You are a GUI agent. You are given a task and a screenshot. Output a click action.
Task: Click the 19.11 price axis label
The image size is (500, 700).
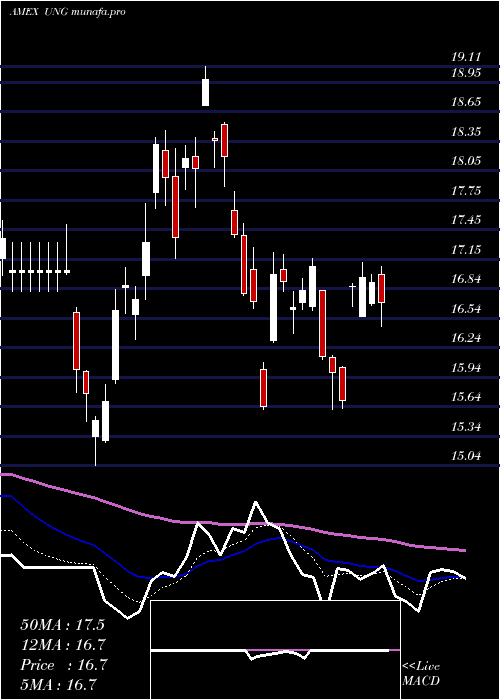pos(466,57)
